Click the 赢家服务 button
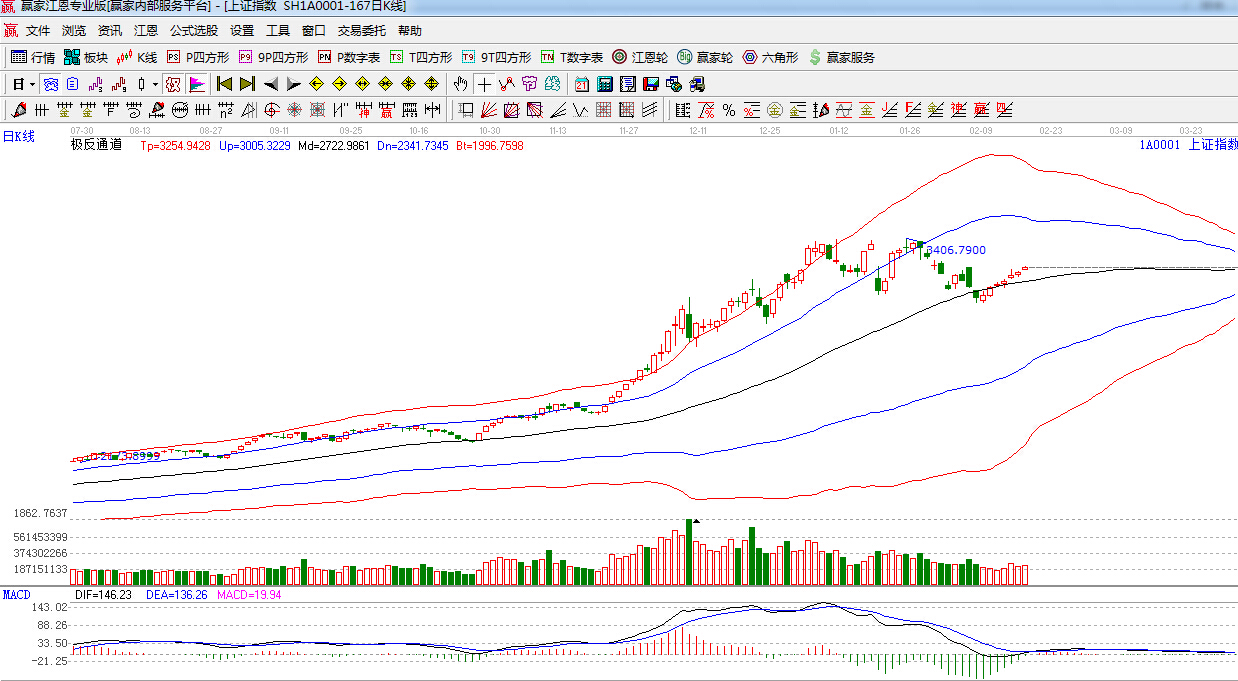The height and width of the screenshot is (681, 1238). coord(841,57)
